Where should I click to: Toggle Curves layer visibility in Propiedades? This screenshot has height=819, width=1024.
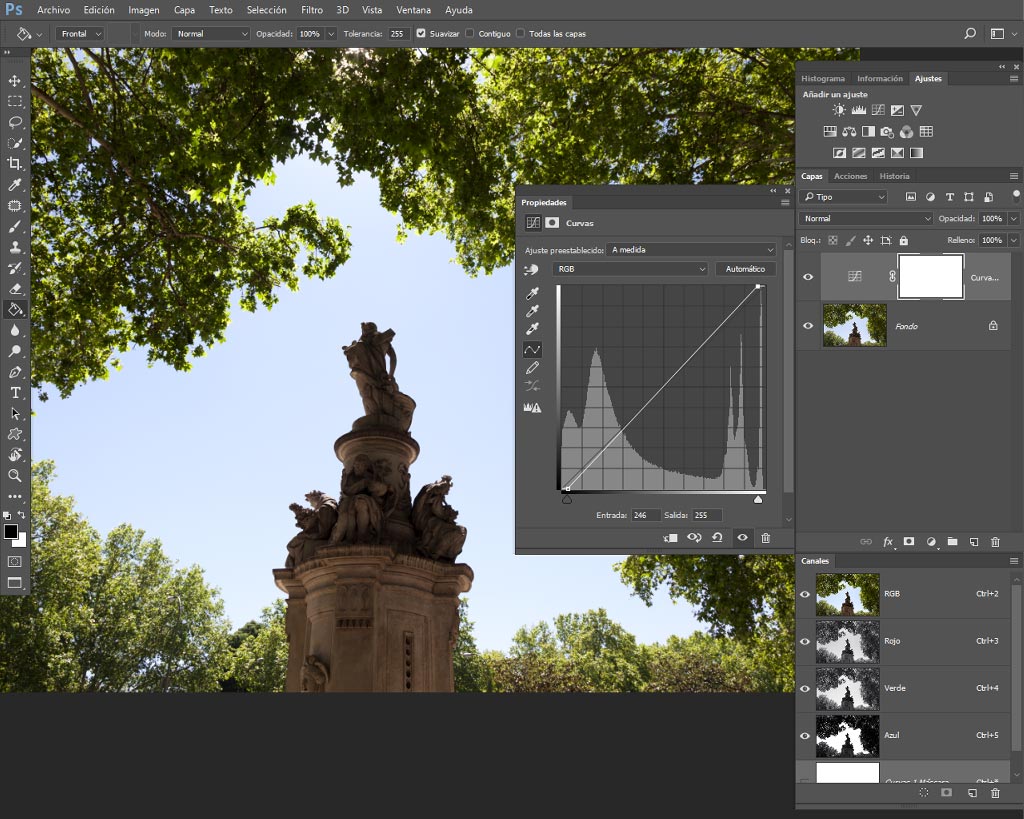743,538
